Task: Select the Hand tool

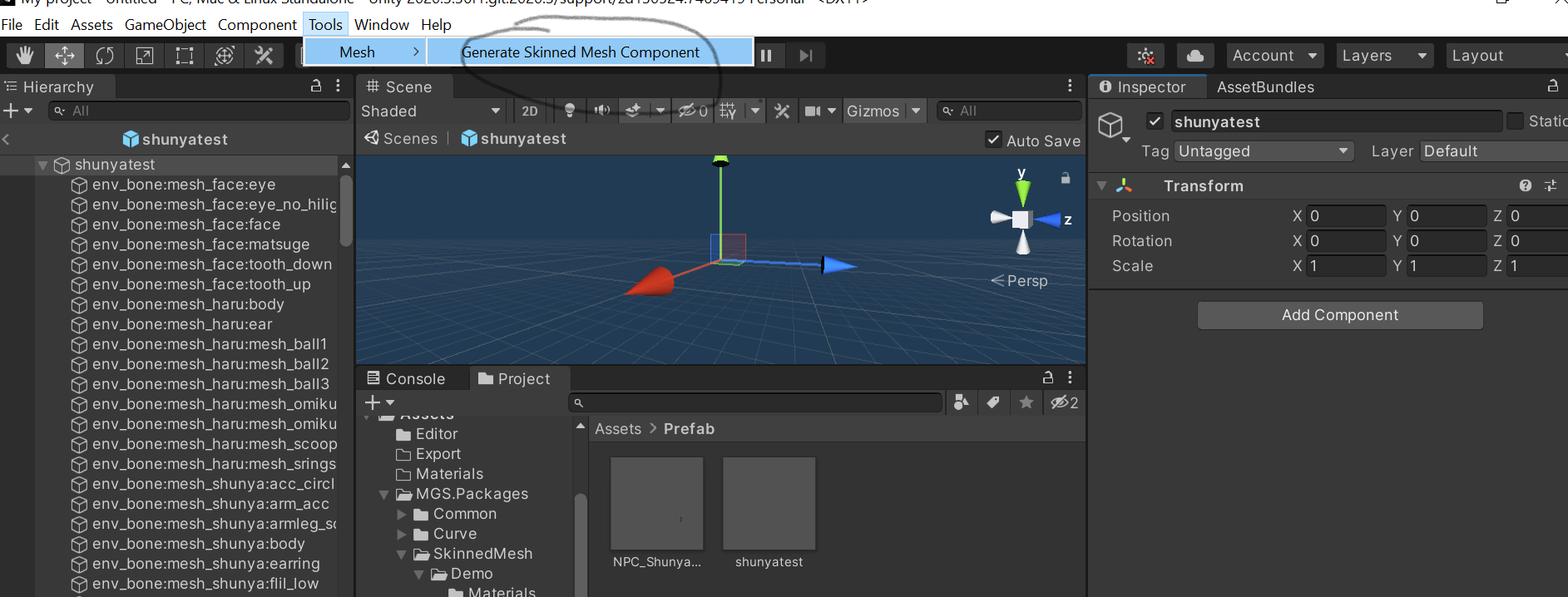Action: tap(25, 56)
